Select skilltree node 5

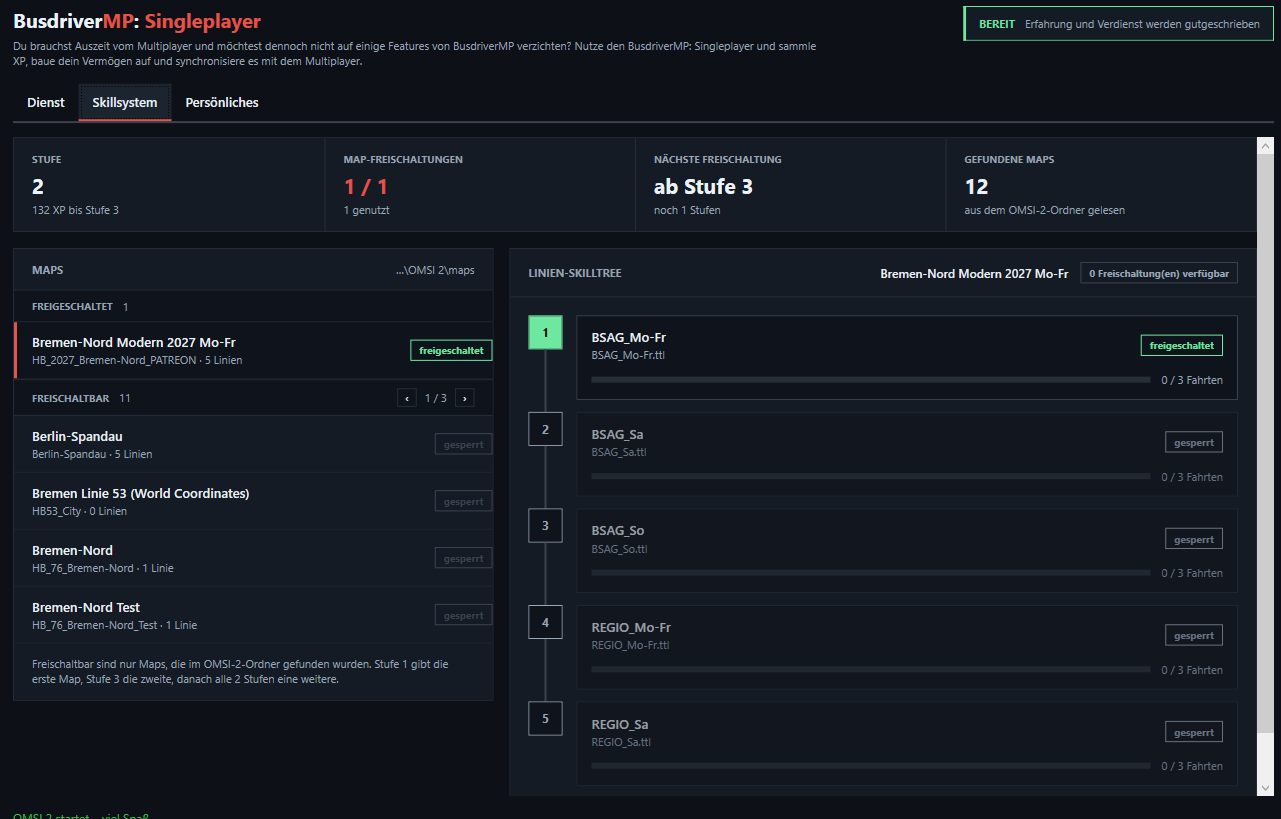(x=545, y=718)
